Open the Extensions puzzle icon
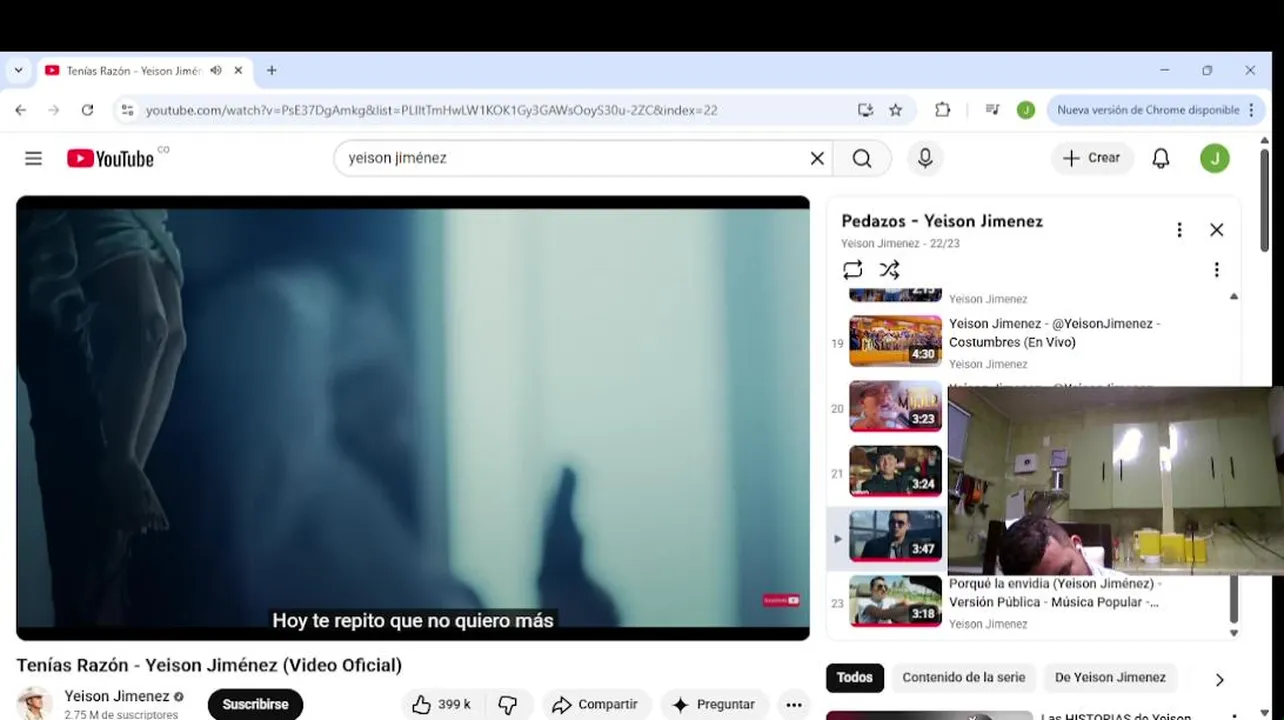This screenshot has height=720, width=1284. point(942,110)
